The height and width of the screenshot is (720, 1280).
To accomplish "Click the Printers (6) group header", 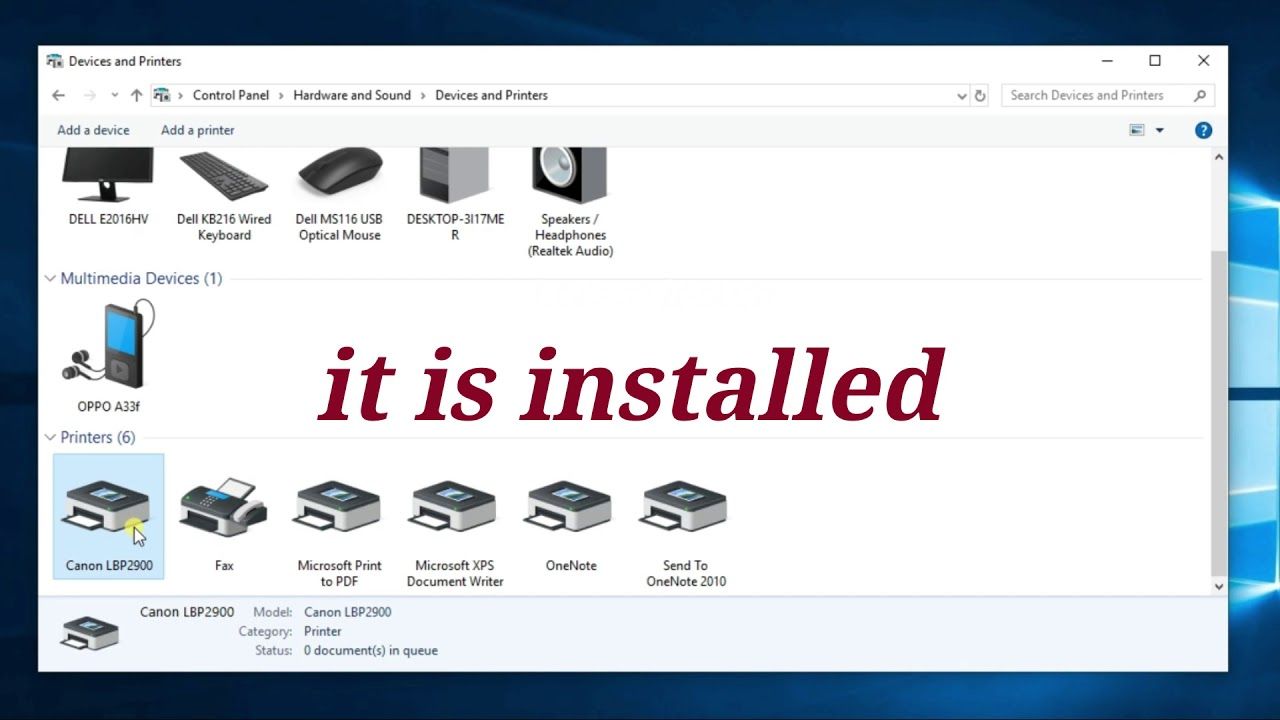I will coord(98,438).
